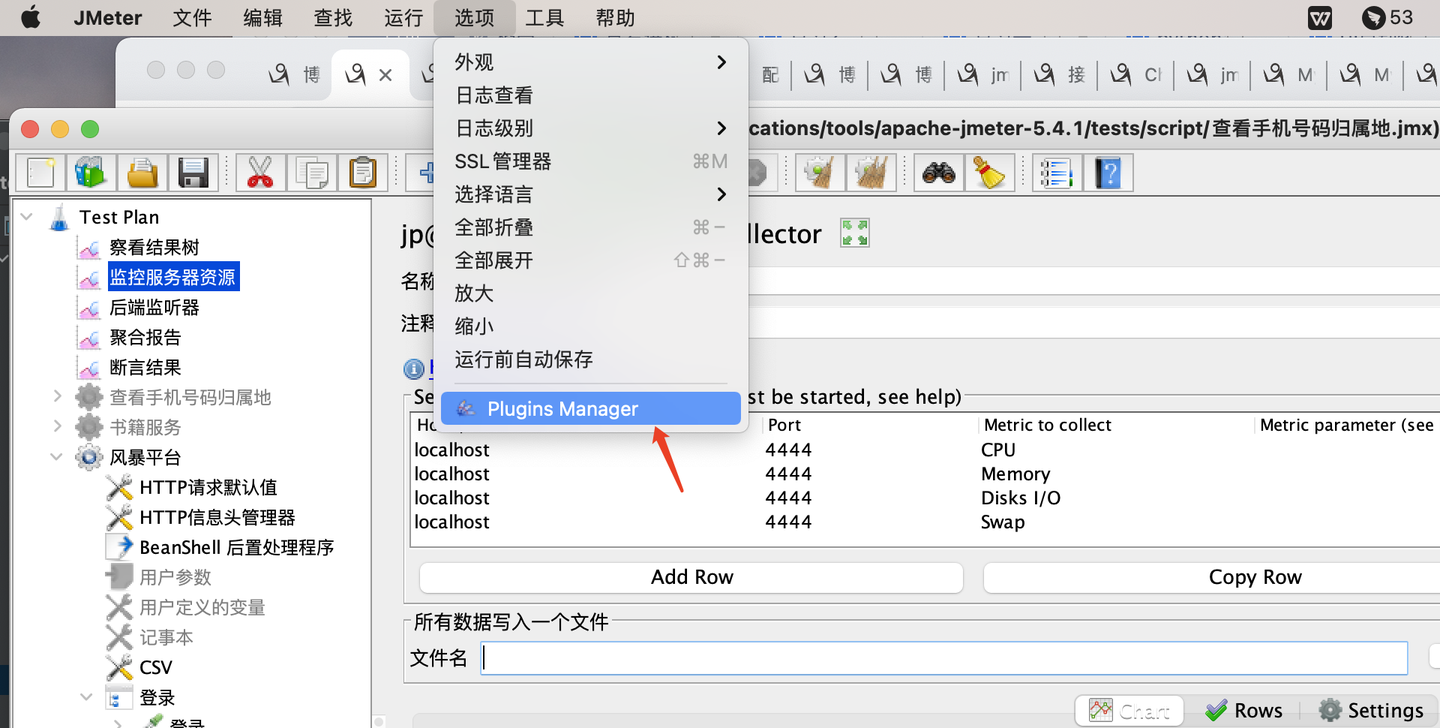Open search with the binoculars icon

tap(938, 172)
